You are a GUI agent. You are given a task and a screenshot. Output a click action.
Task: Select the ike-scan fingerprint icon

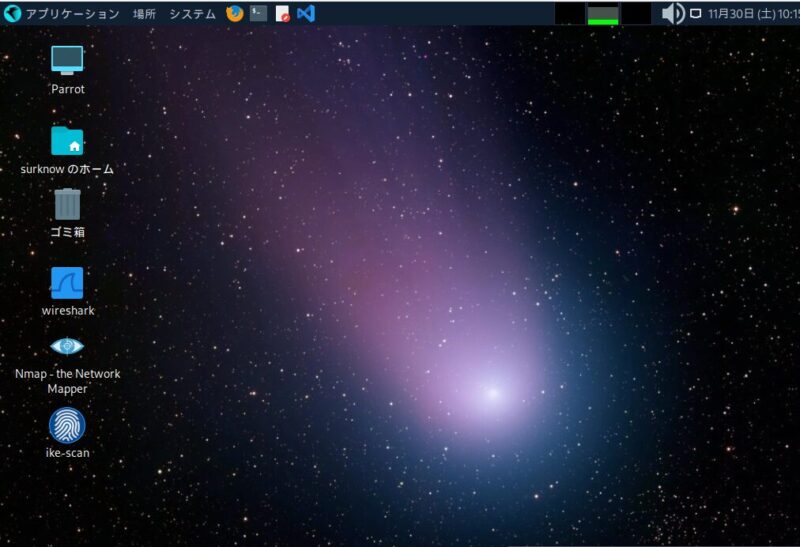(67, 426)
